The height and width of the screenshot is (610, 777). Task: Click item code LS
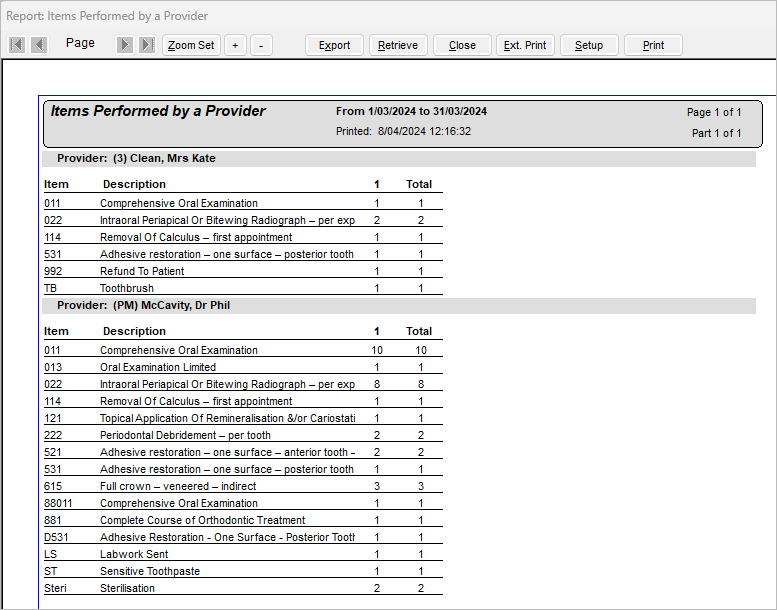click(51, 555)
